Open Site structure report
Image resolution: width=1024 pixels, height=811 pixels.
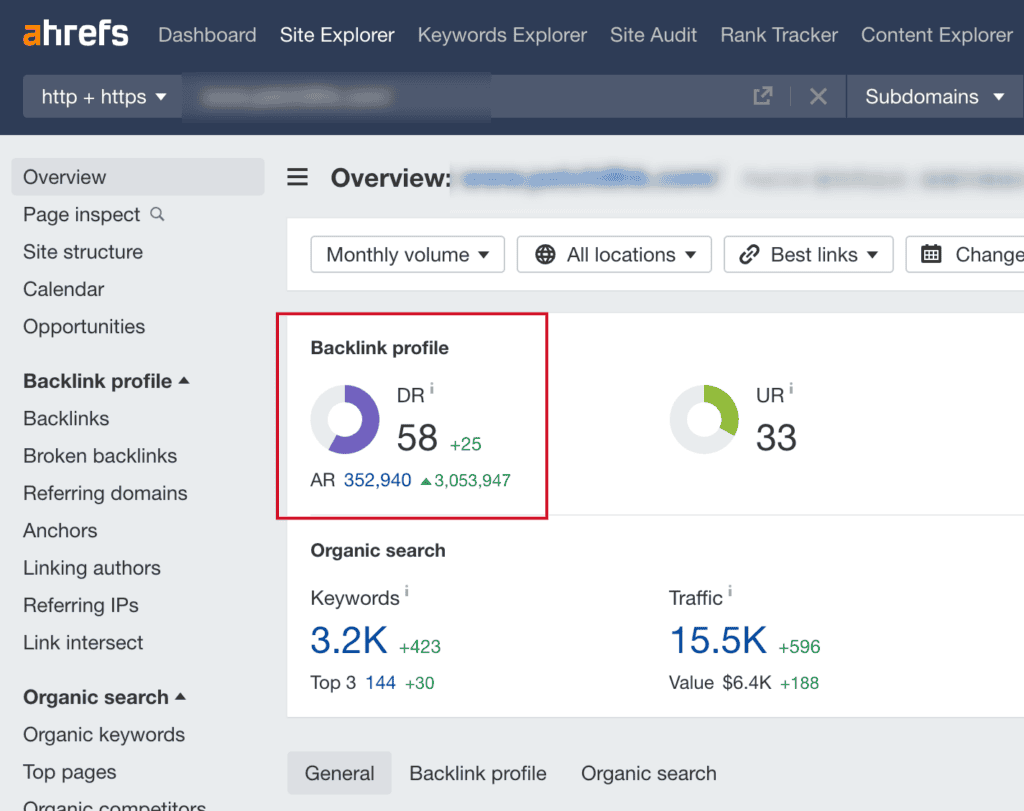pos(83,251)
